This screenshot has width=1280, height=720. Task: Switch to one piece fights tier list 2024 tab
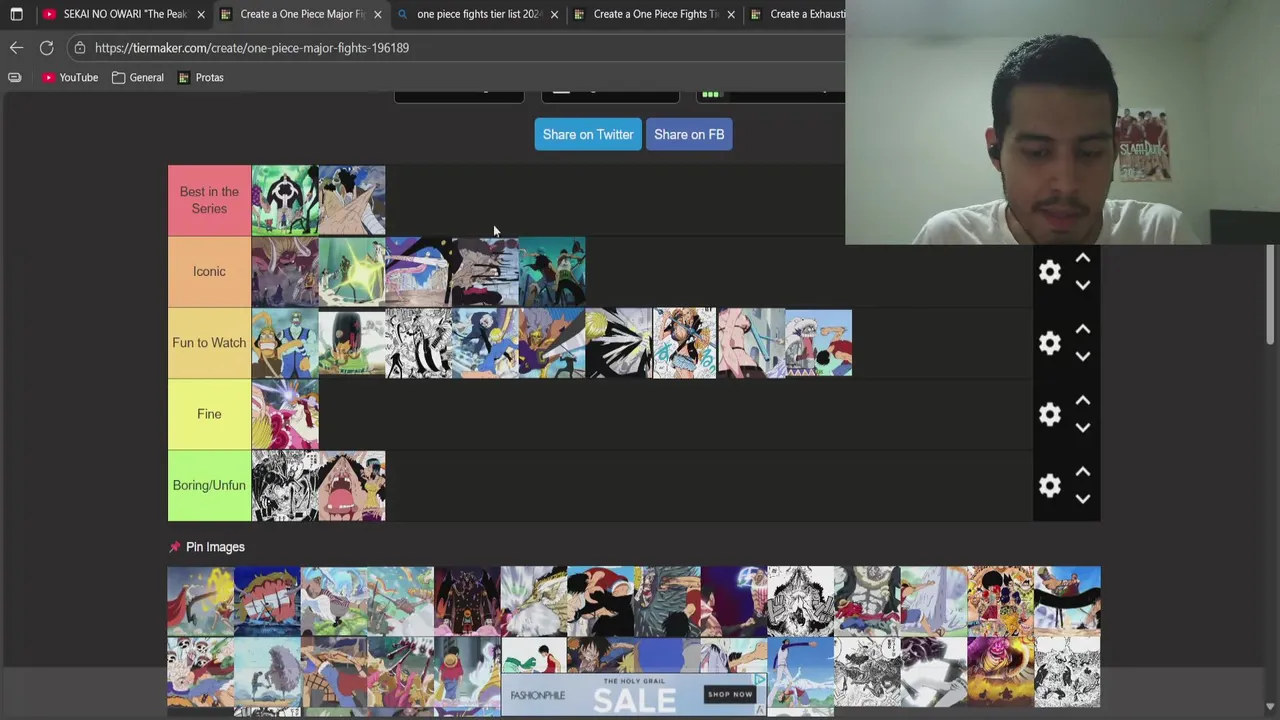tap(479, 14)
